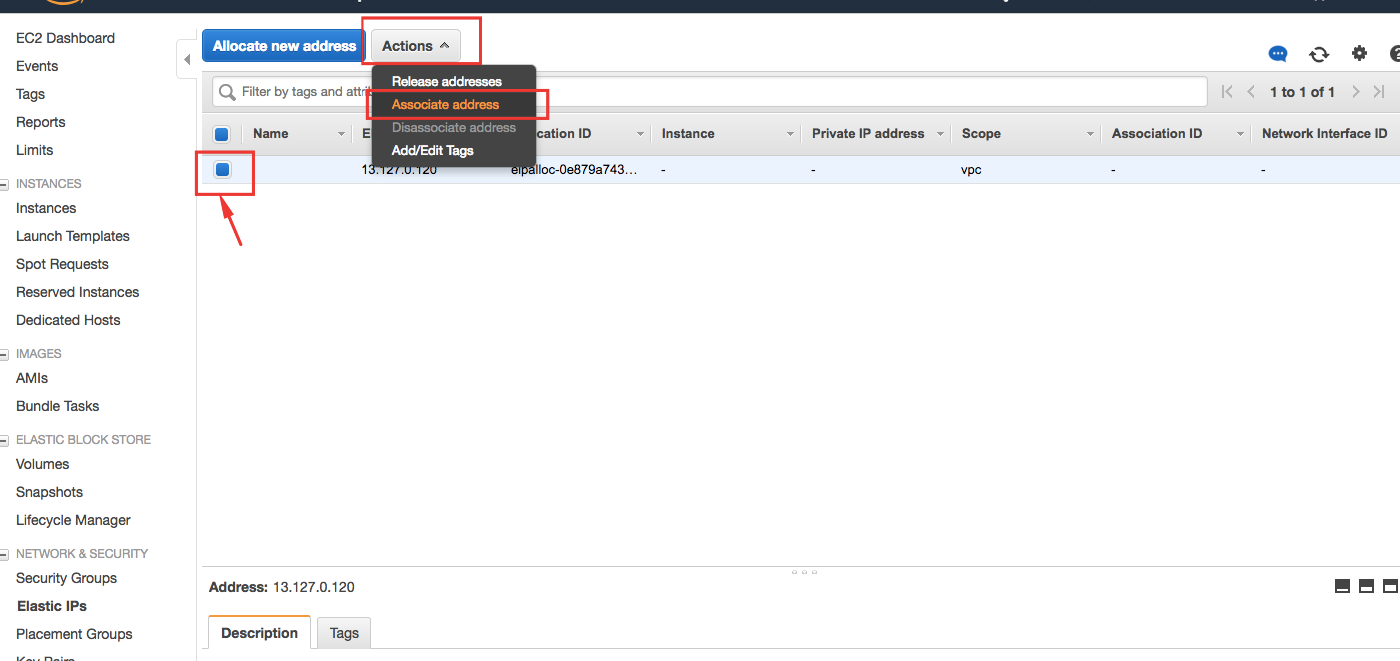Go to the next results page

(1356, 92)
